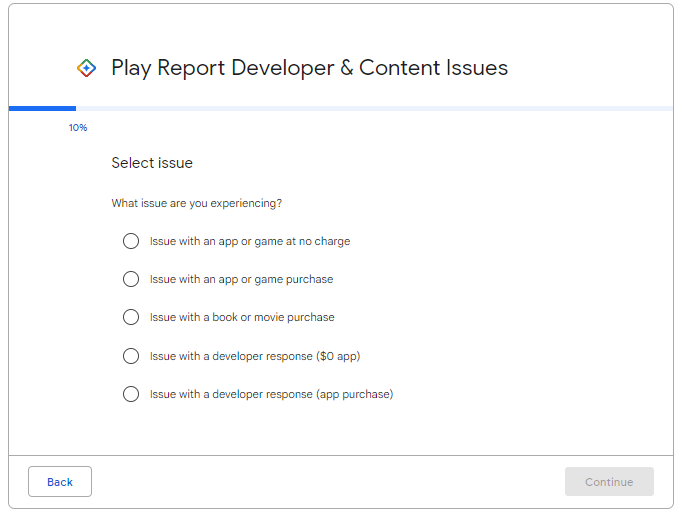Click 'What issue are you experiencing?' question
This screenshot has width=682, height=517.
pyautogui.click(x=197, y=203)
